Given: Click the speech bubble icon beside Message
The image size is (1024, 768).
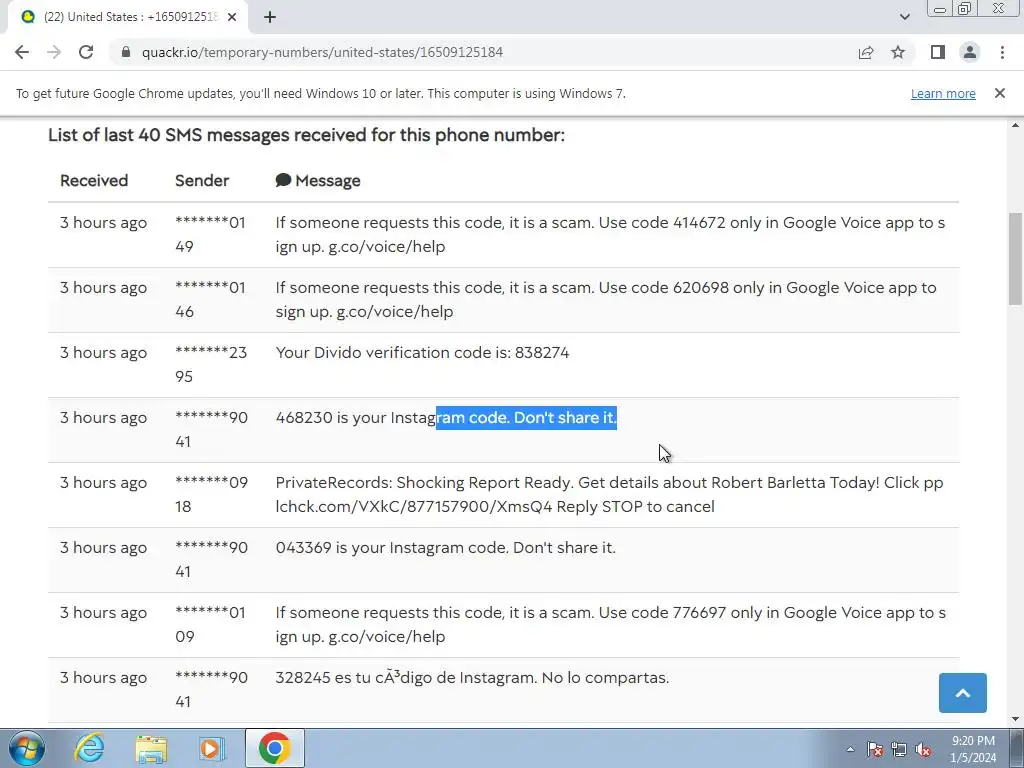Looking at the screenshot, I should [x=283, y=180].
